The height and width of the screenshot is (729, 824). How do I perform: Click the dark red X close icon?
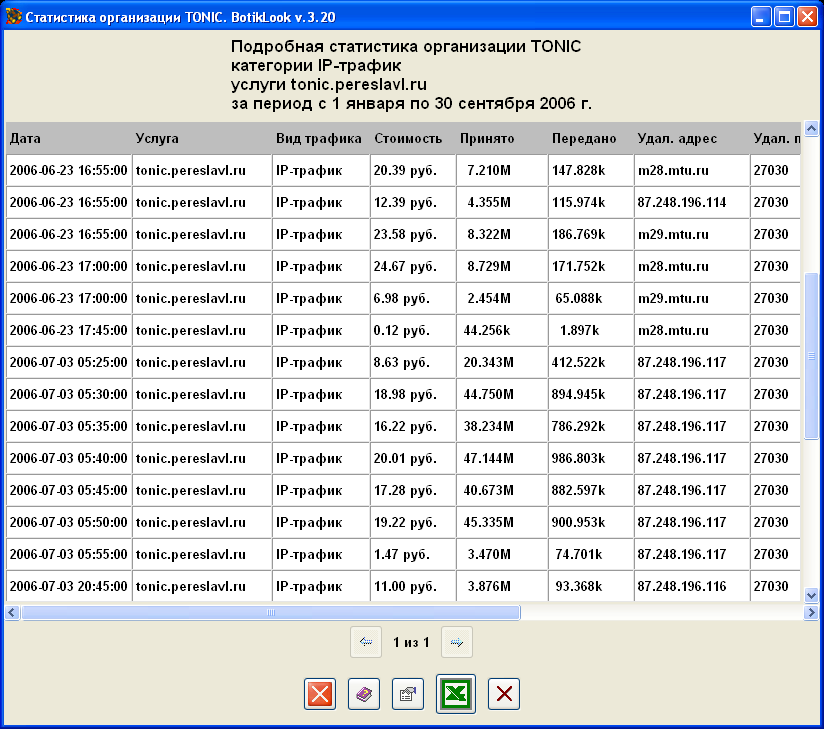point(504,694)
